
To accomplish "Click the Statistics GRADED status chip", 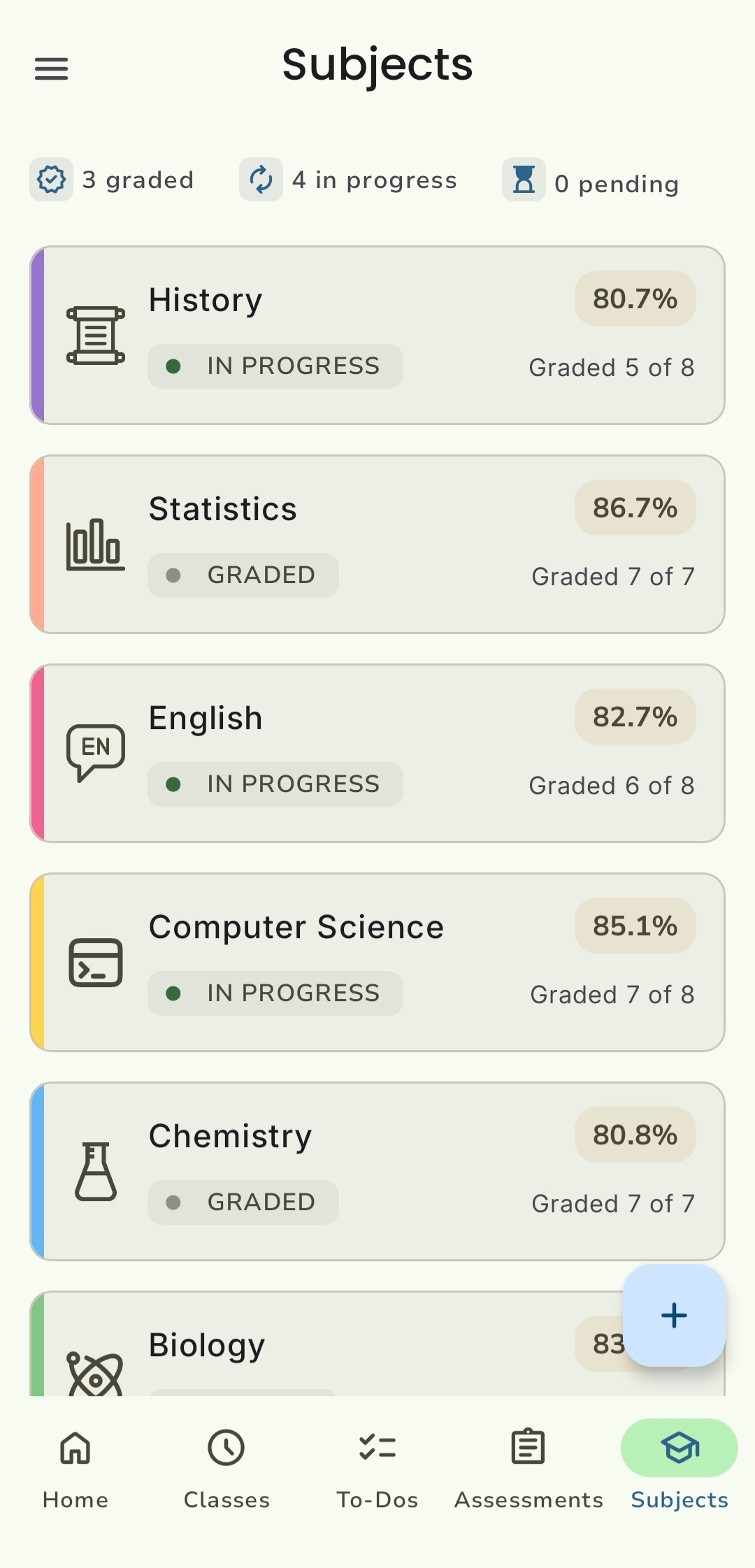I will coord(243,575).
